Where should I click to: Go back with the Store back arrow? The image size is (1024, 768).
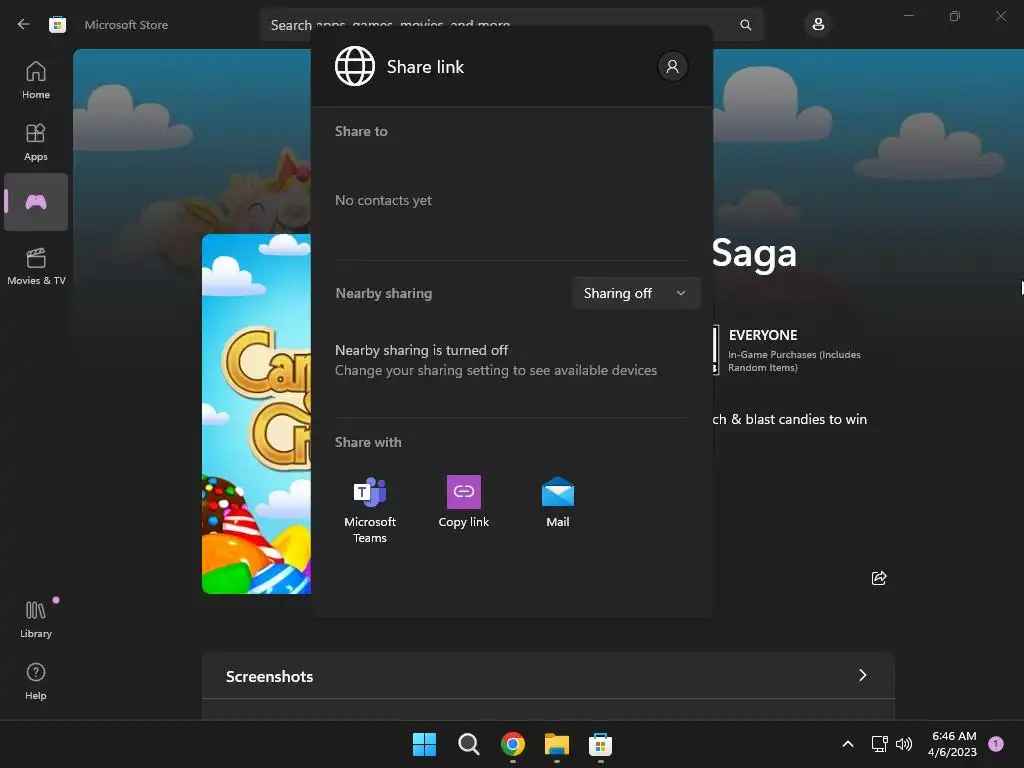click(x=24, y=25)
